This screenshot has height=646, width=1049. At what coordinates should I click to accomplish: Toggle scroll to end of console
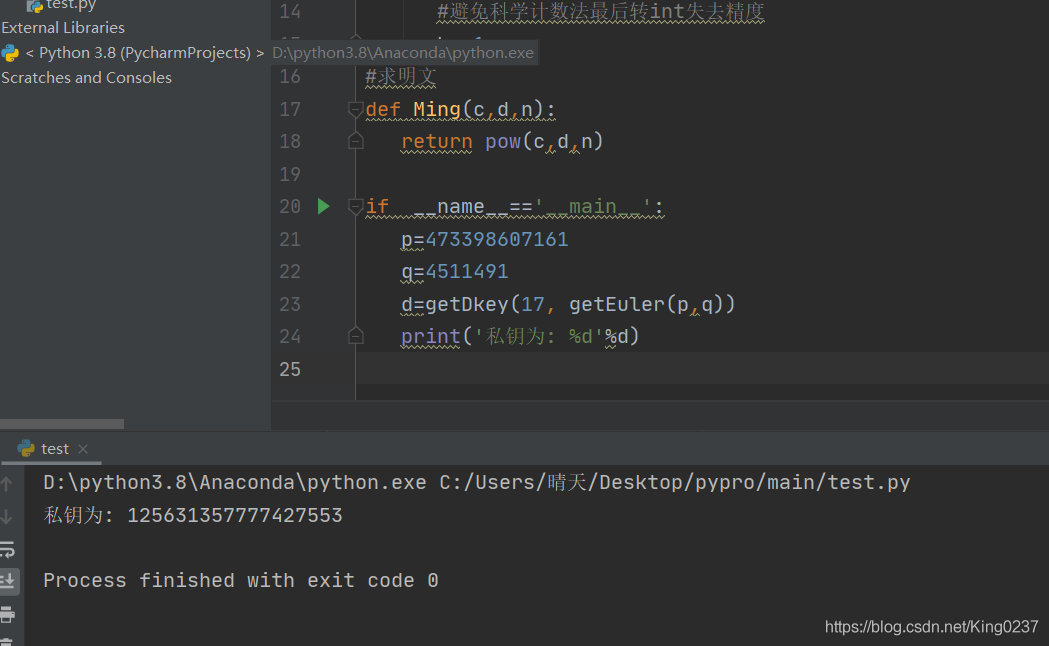pyautogui.click(x=8, y=580)
